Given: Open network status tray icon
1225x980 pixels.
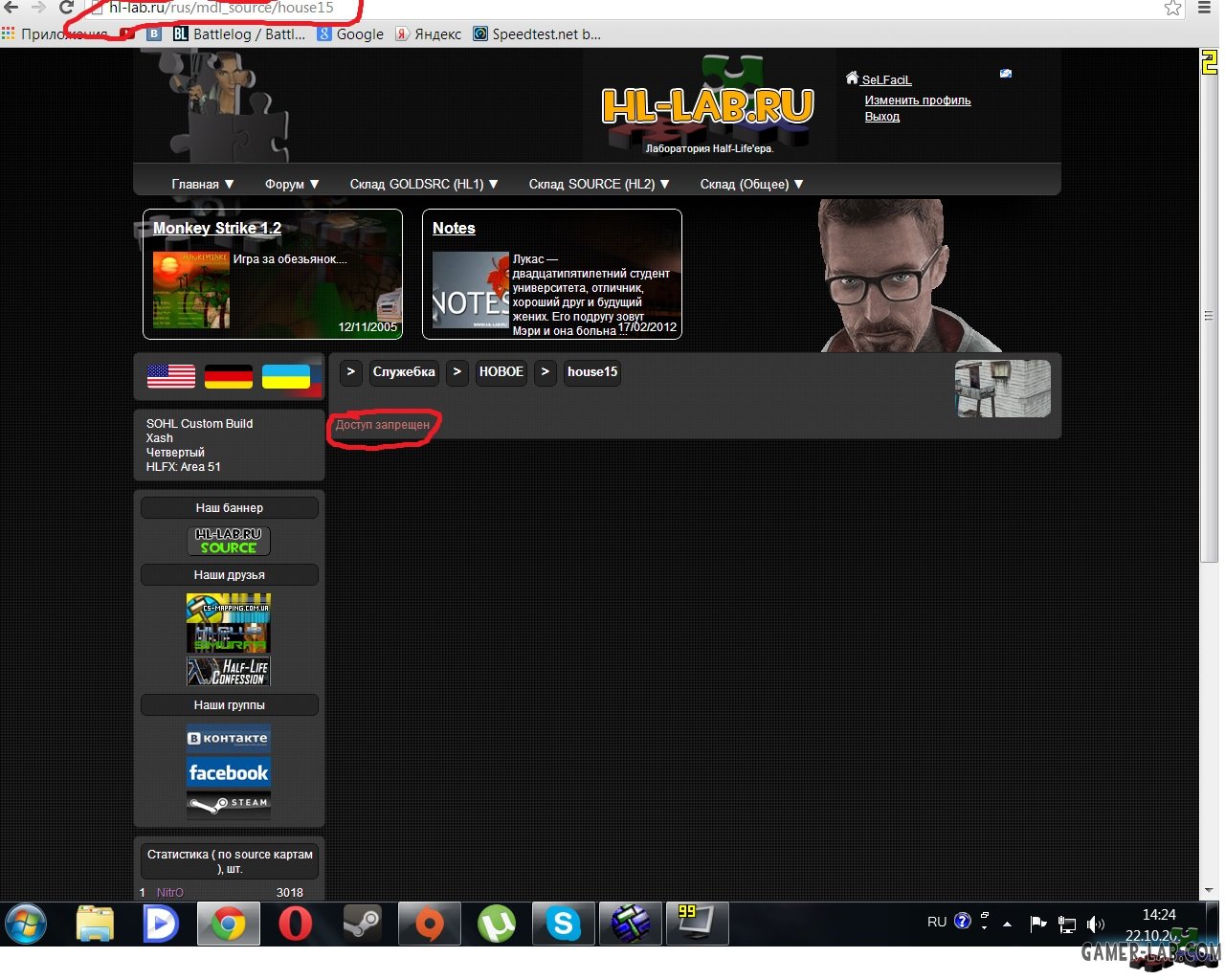Looking at the screenshot, I should pos(1067,924).
